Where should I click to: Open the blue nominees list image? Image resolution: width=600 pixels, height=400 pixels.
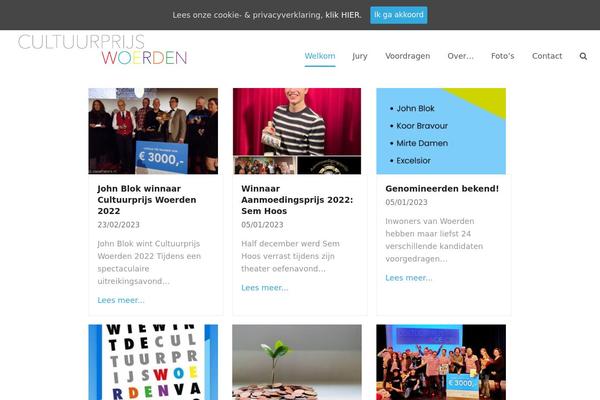[441, 131]
